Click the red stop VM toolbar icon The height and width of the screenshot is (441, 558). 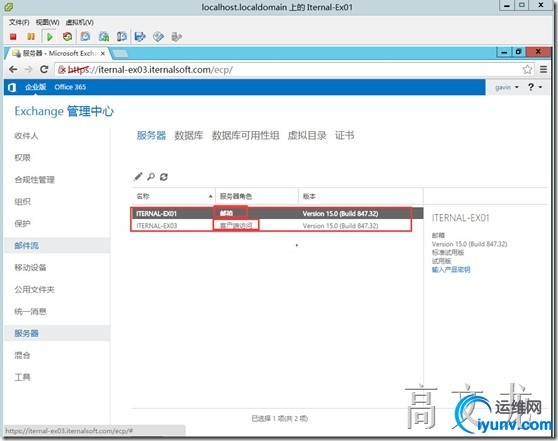tap(13, 37)
